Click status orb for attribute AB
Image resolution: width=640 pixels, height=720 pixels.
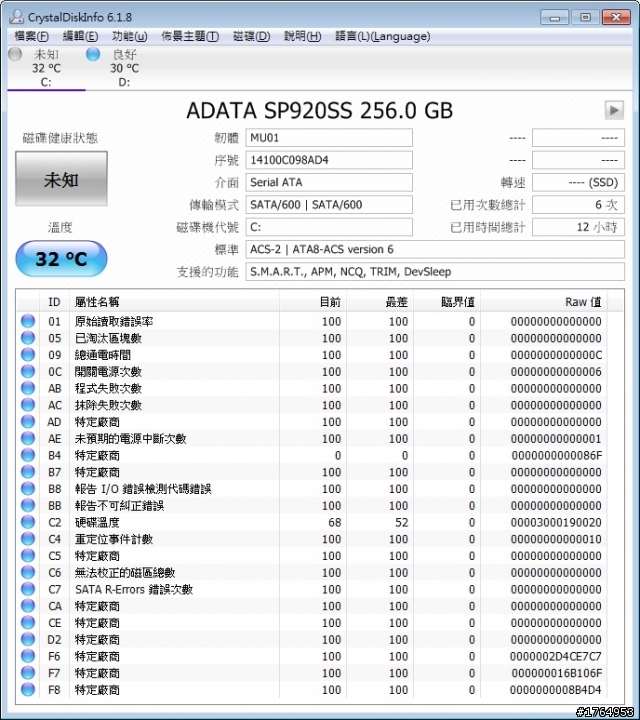(28, 388)
